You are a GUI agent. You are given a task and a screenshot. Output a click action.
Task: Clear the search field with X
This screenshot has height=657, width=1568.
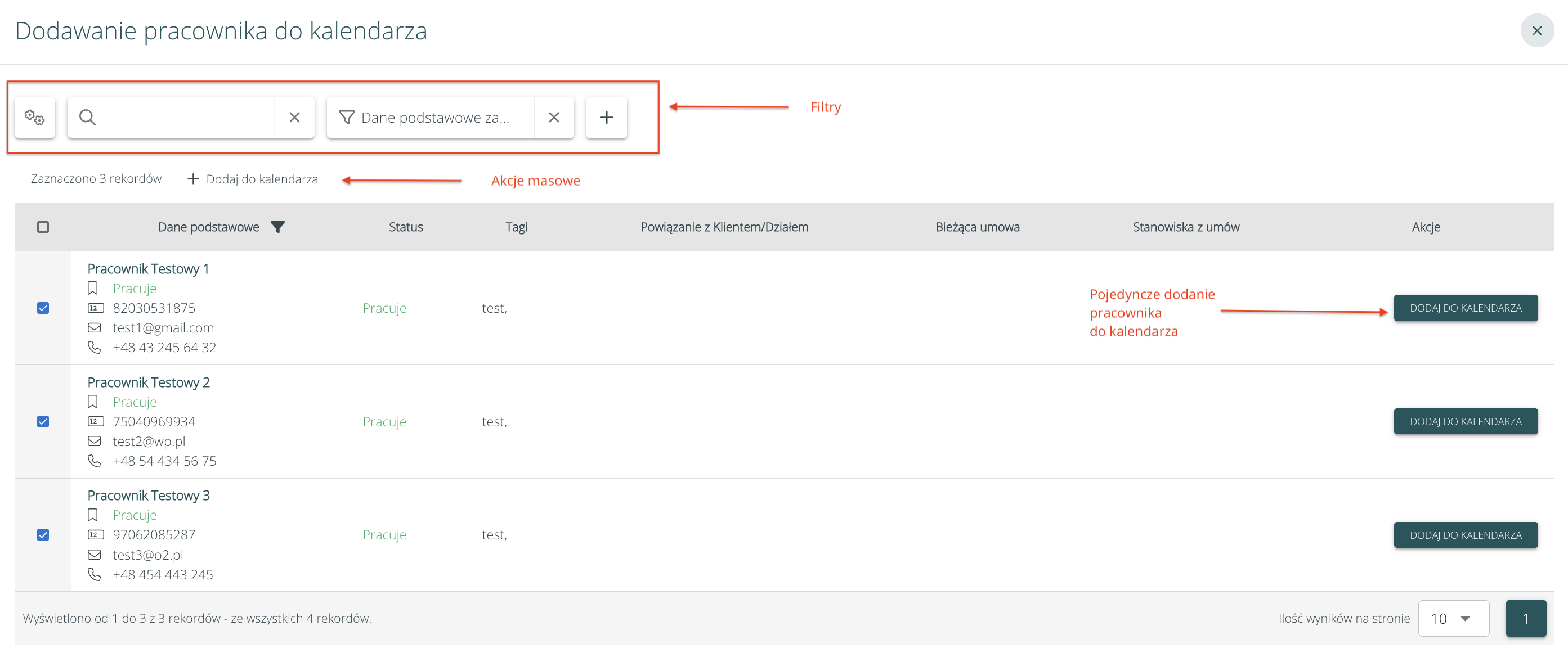[294, 118]
